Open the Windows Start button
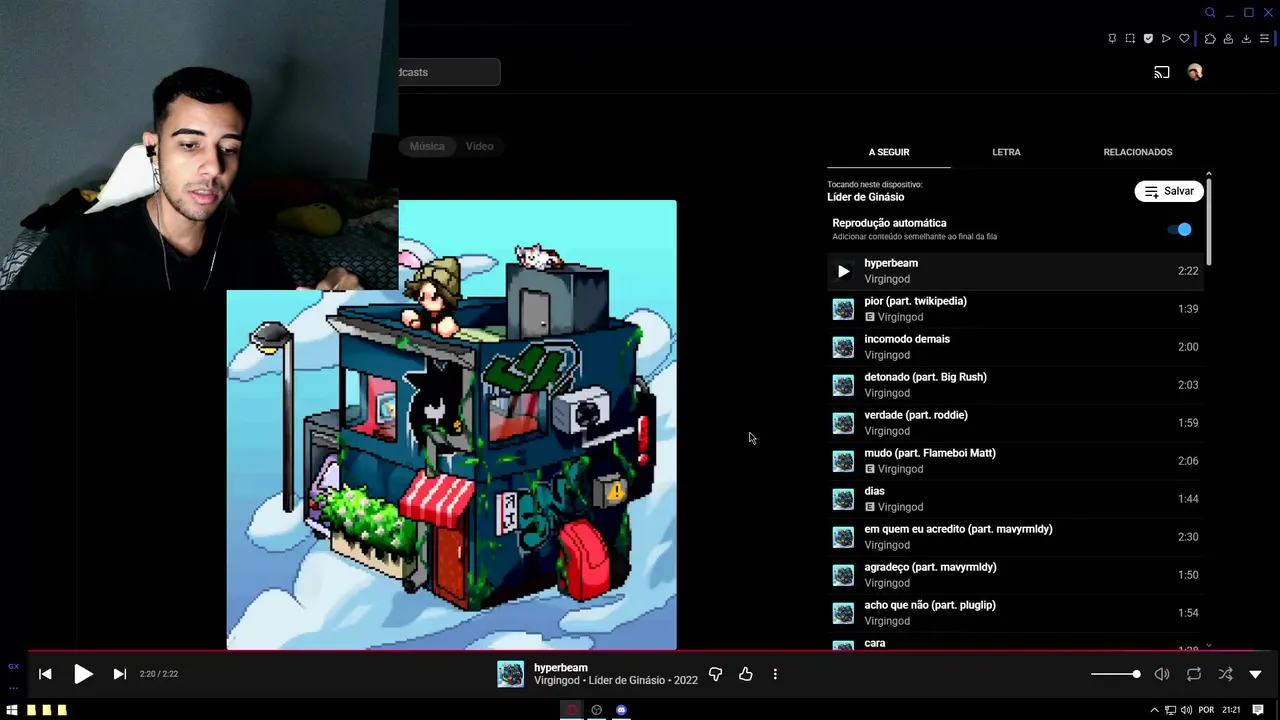1280x720 pixels. click(x=12, y=710)
